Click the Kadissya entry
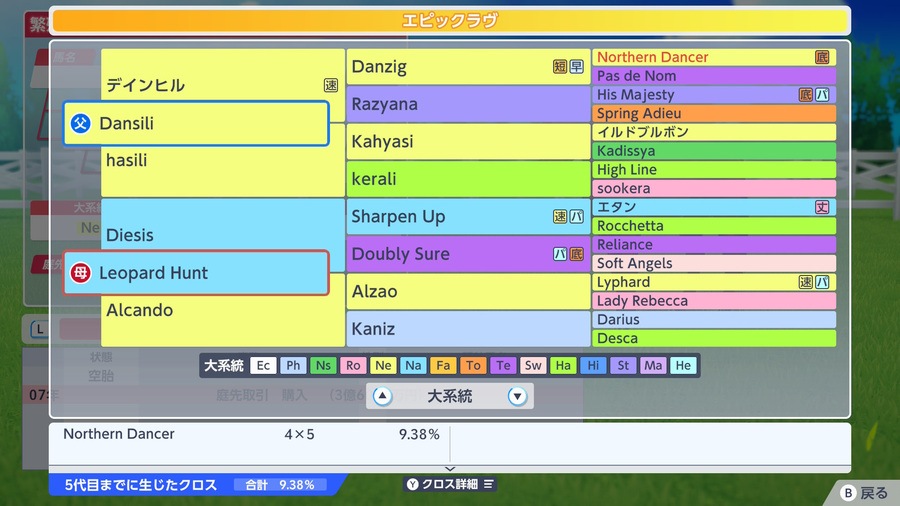Screen dimensions: 900x506 click(713, 151)
